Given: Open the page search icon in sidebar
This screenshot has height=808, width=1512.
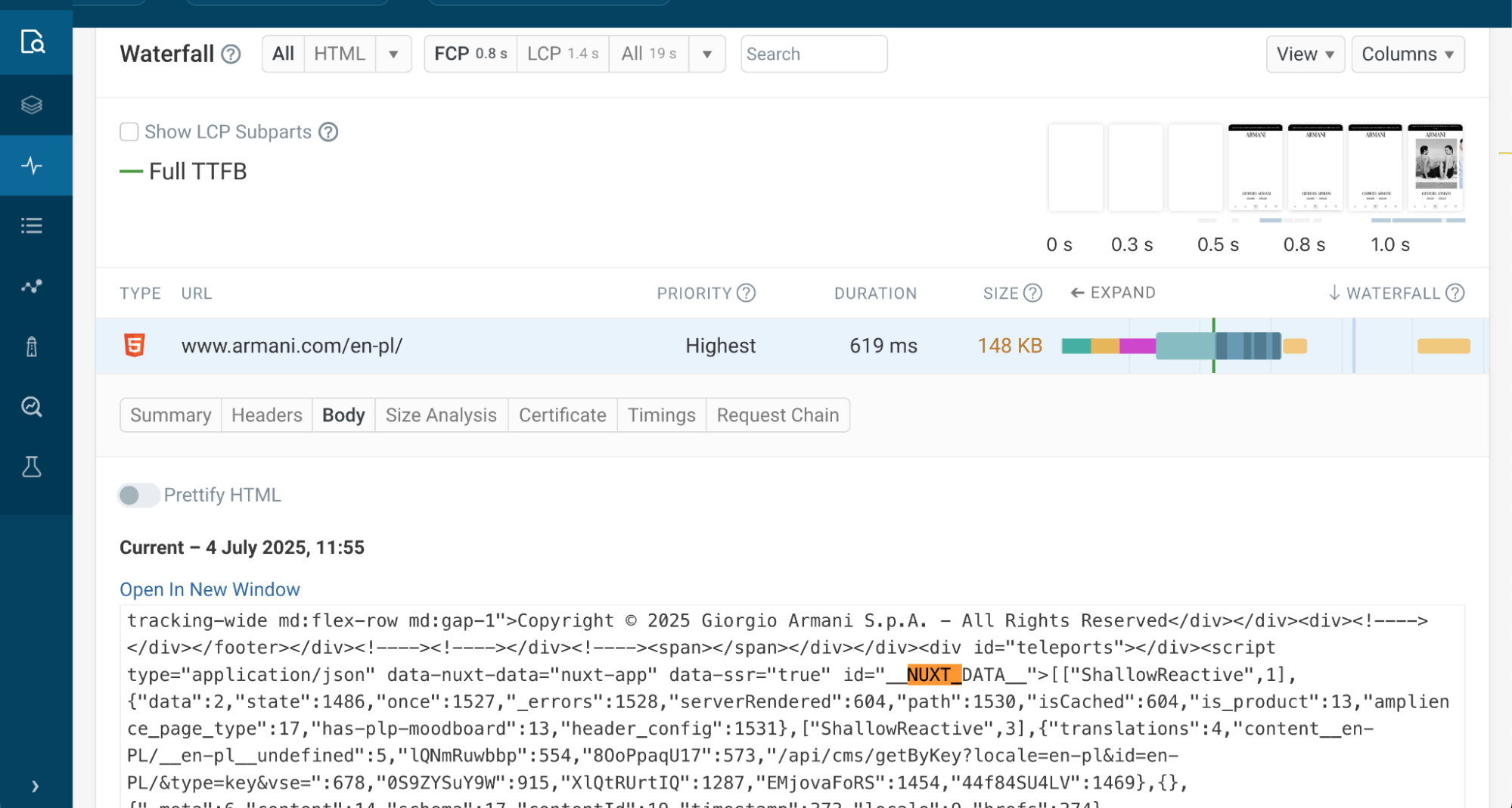Looking at the screenshot, I should (x=33, y=42).
